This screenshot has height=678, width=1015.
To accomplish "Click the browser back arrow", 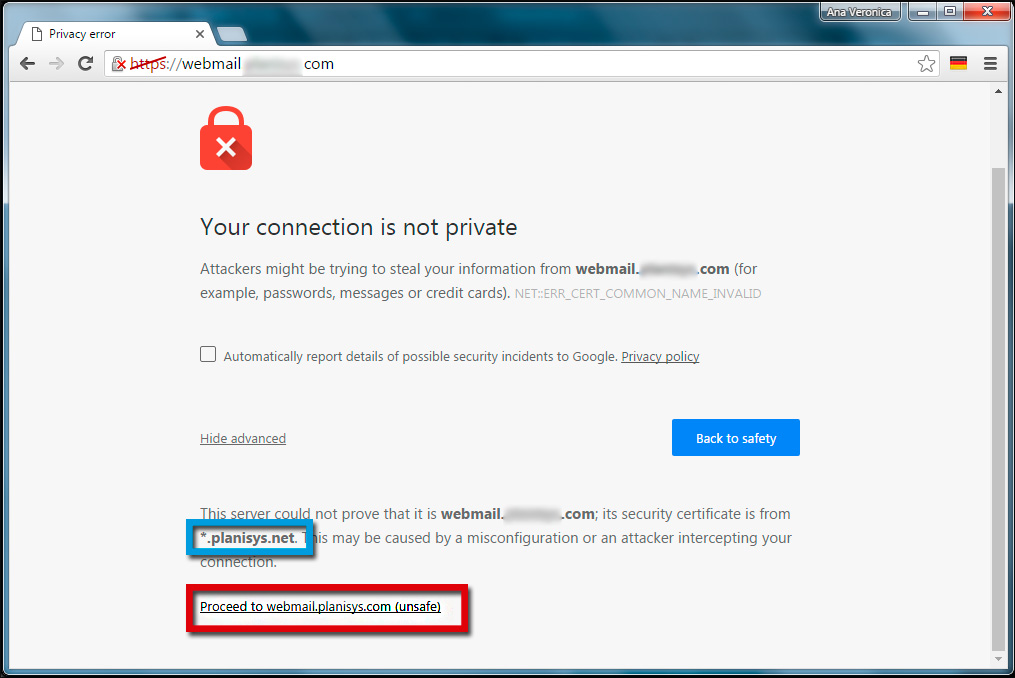I will pos(27,63).
